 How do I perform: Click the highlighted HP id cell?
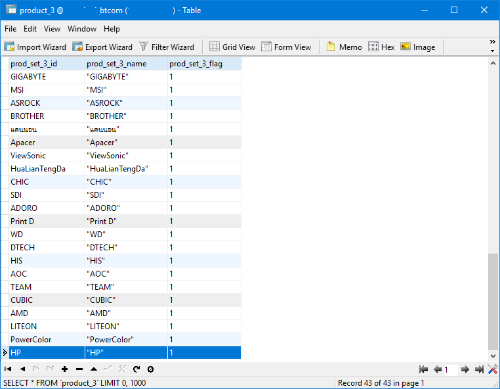click(47, 353)
